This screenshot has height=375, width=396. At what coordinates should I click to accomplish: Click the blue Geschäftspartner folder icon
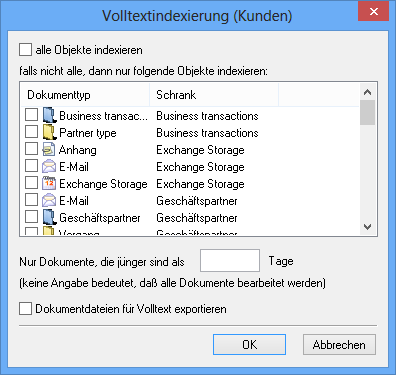point(49,217)
